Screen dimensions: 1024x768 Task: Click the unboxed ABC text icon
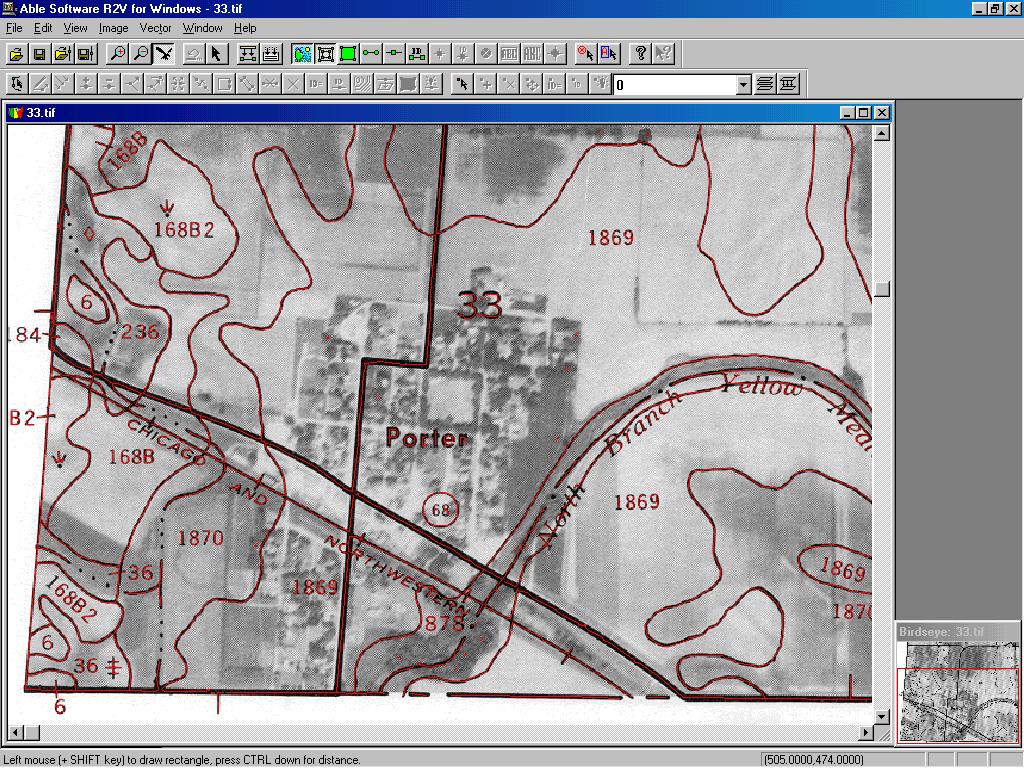(x=532, y=54)
